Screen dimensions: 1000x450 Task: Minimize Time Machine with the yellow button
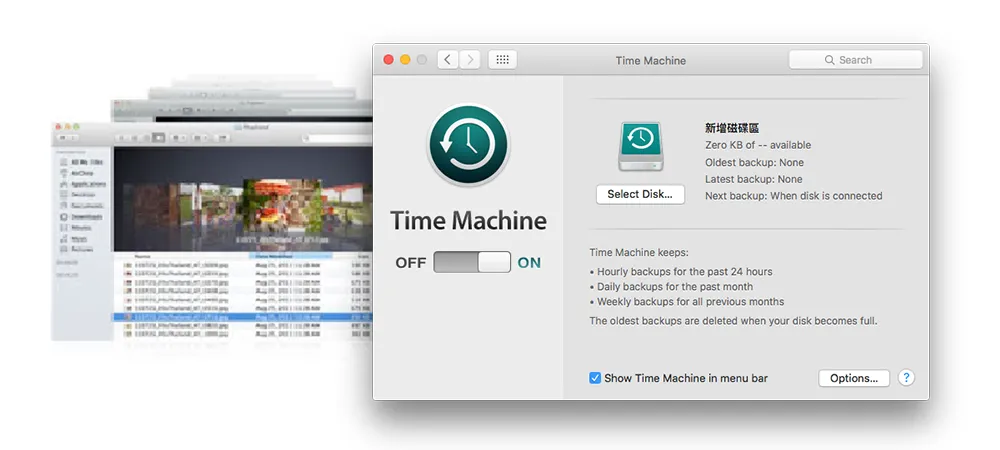[405, 60]
